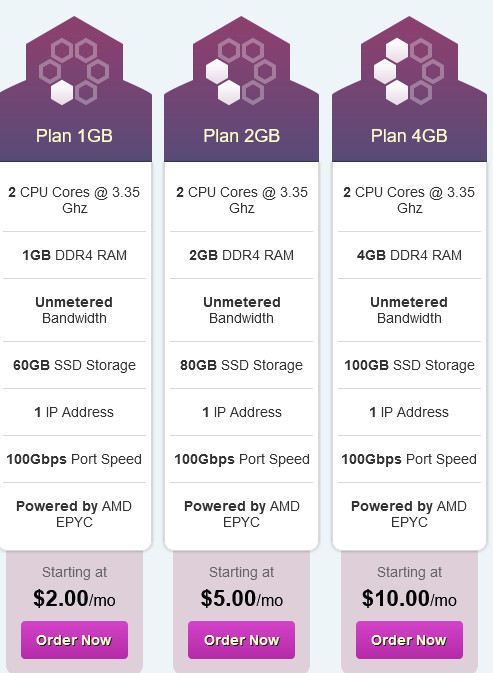Screen dimensions: 493x673
Task: Select the Plan 2GB header title
Action: click(242, 136)
